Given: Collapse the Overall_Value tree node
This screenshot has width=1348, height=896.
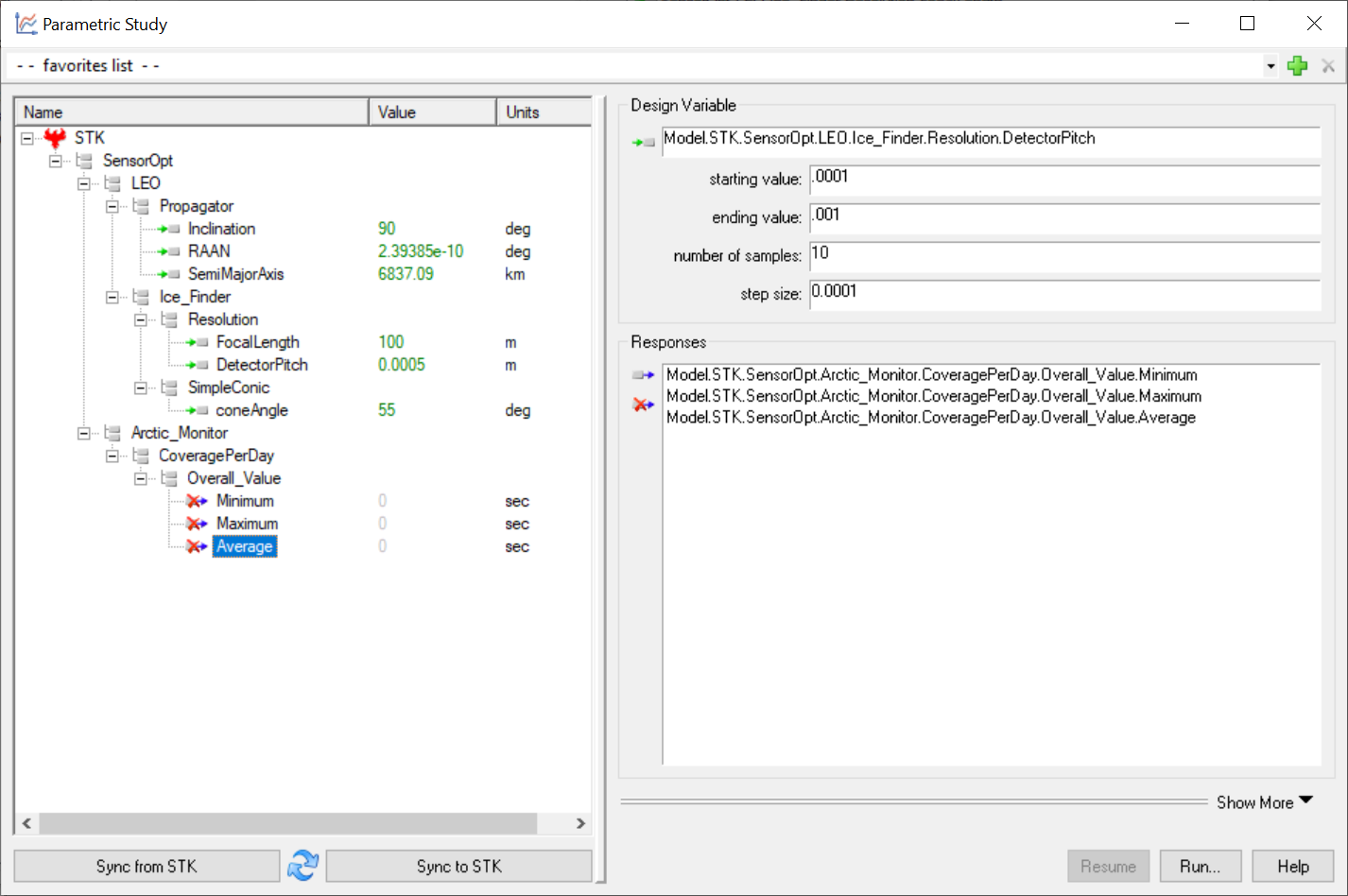Looking at the screenshot, I should [141, 478].
